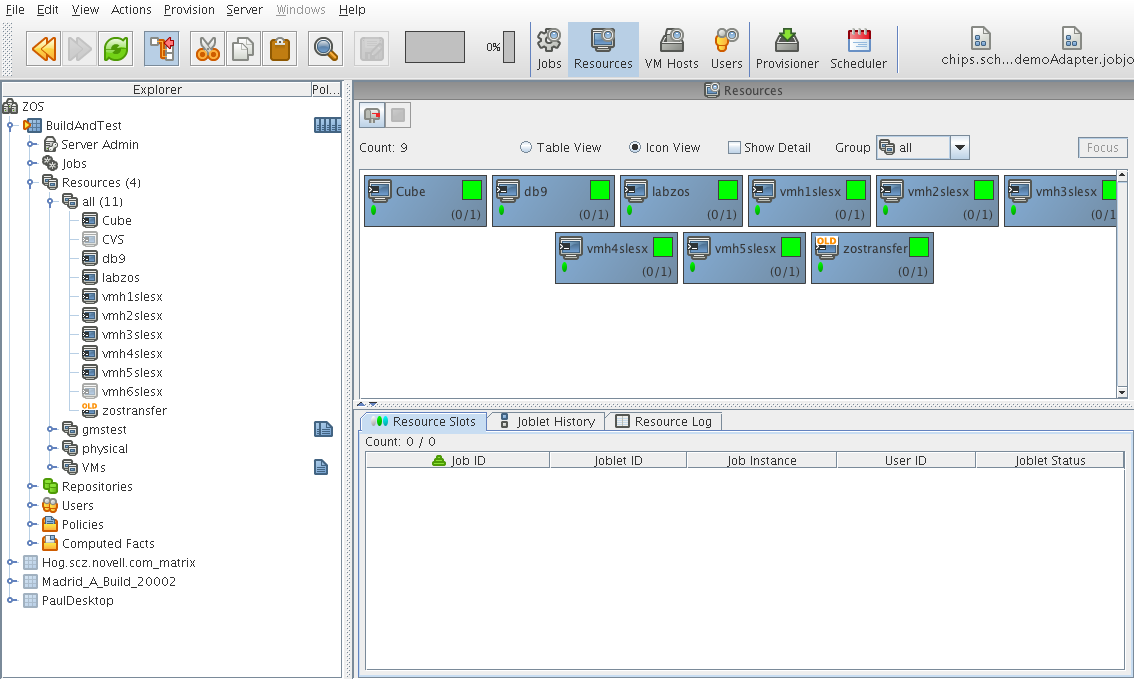The image size is (1134, 679).
Task: Click the Explorer column header
Action: click(157, 90)
